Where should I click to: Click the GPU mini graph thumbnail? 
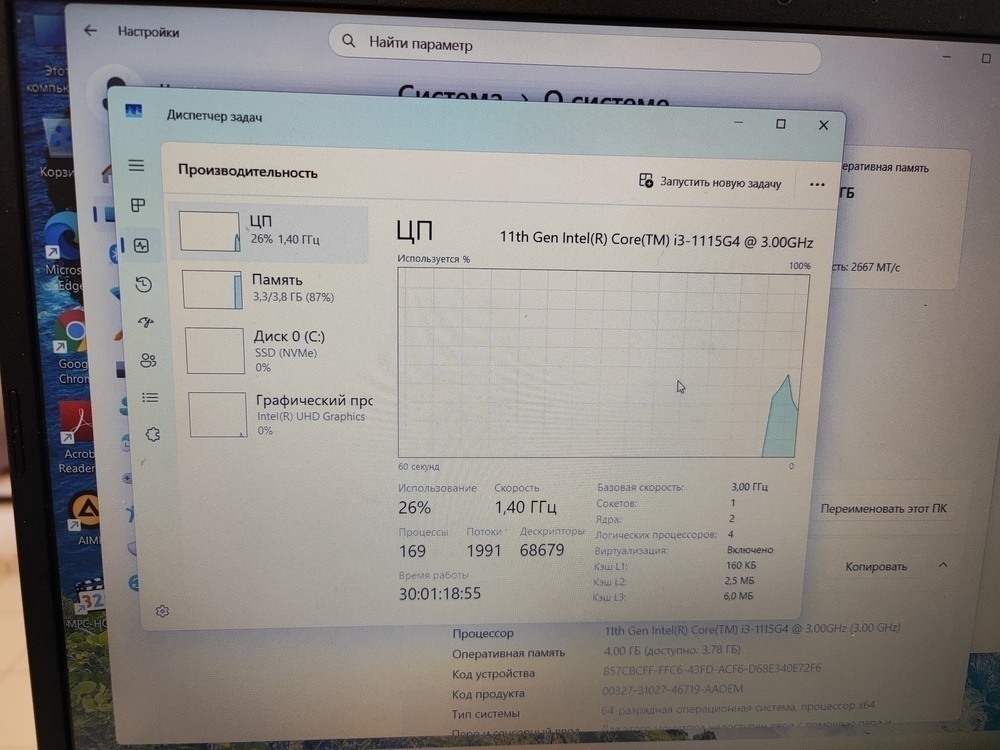[217, 415]
